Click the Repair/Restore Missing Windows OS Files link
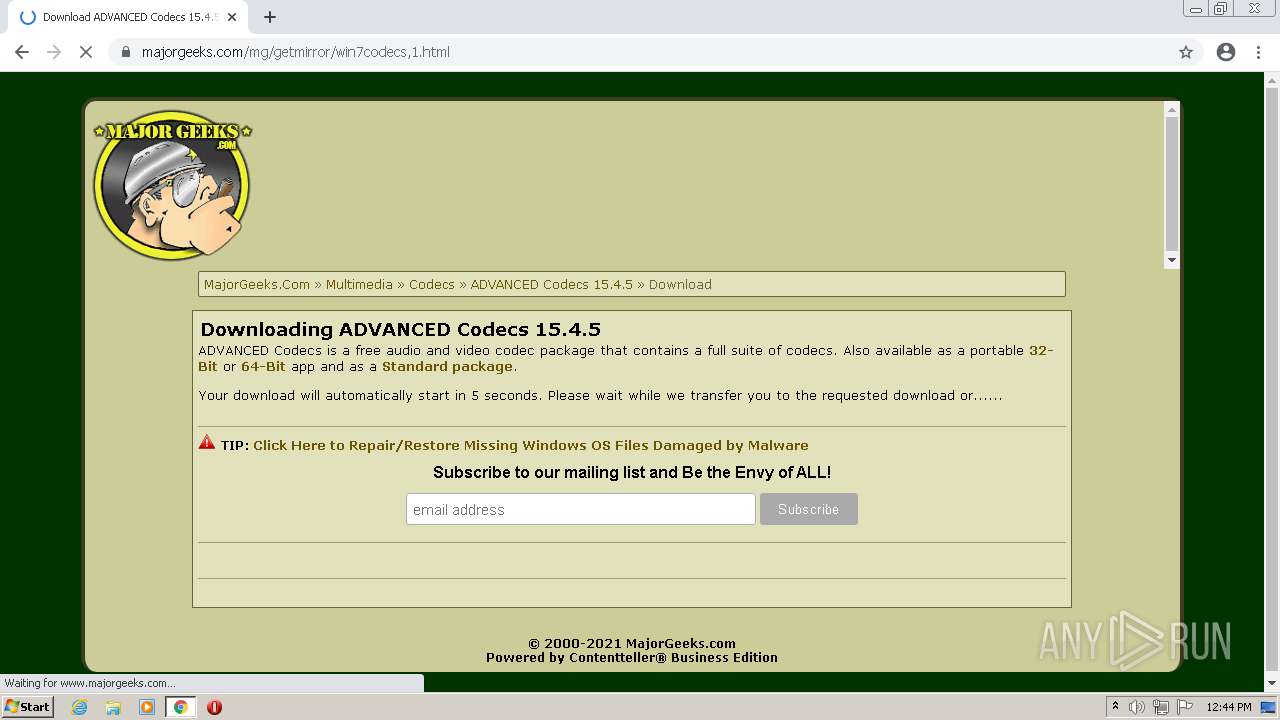This screenshot has height=720, width=1280. 531,445
